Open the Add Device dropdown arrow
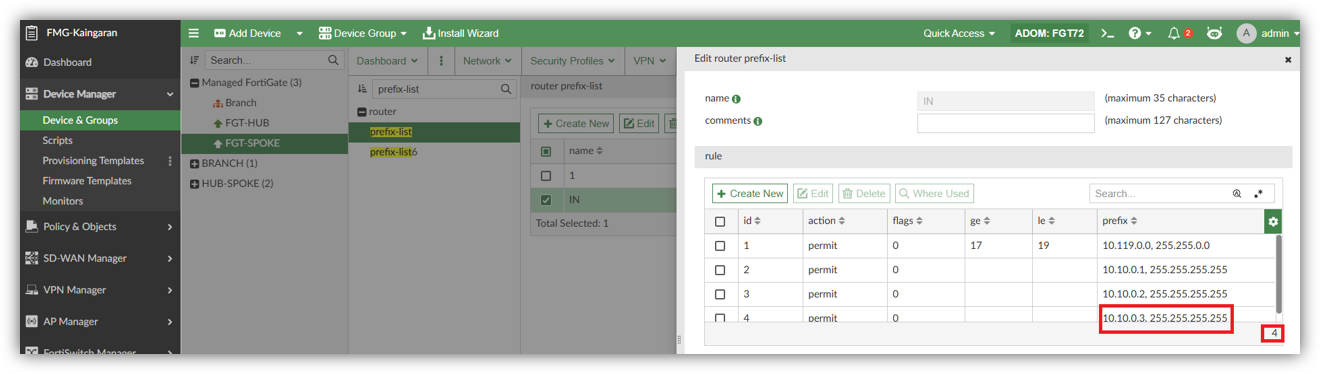 pyautogui.click(x=299, y=33)
